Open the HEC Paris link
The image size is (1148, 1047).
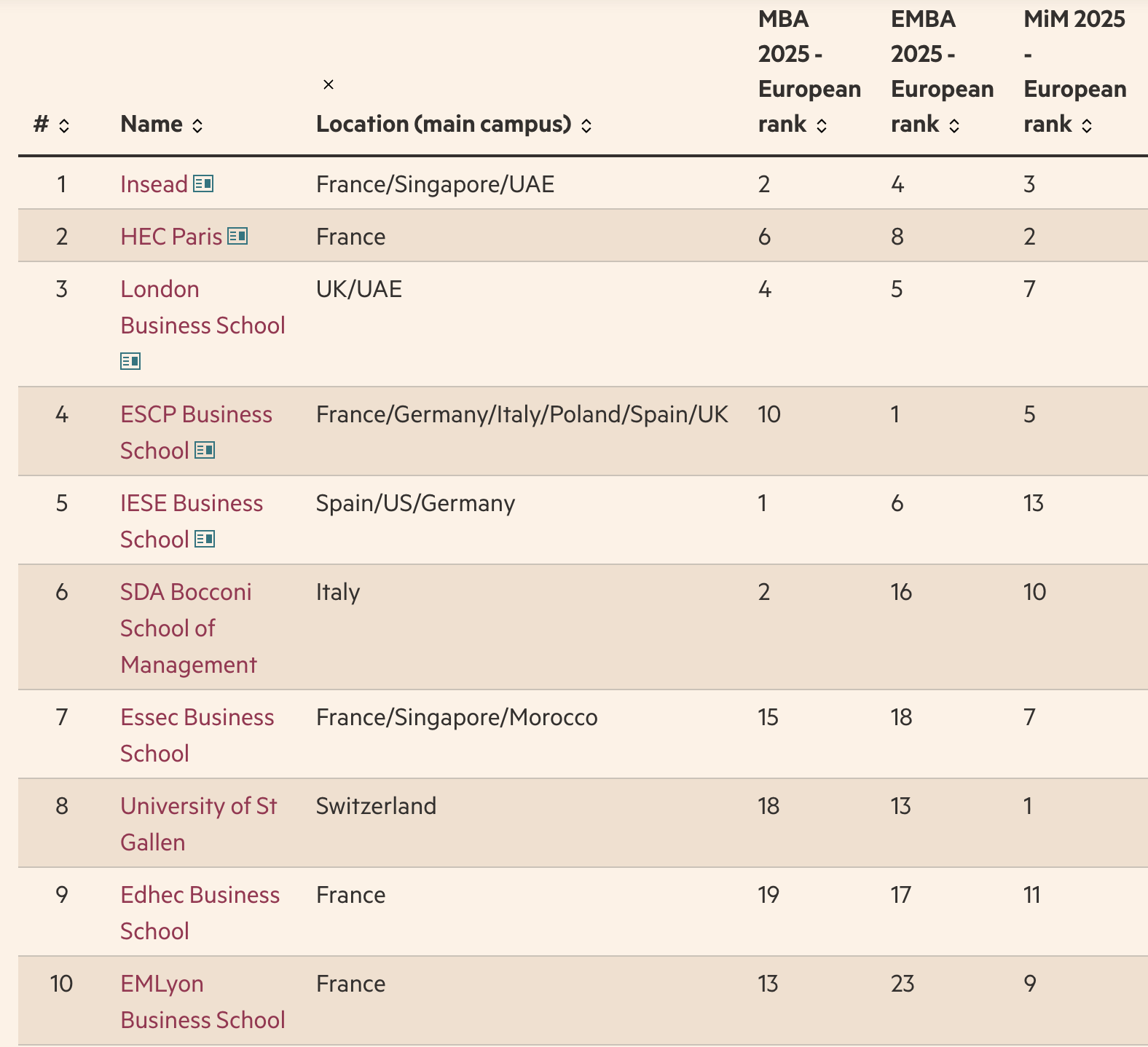tap(171, 237)
